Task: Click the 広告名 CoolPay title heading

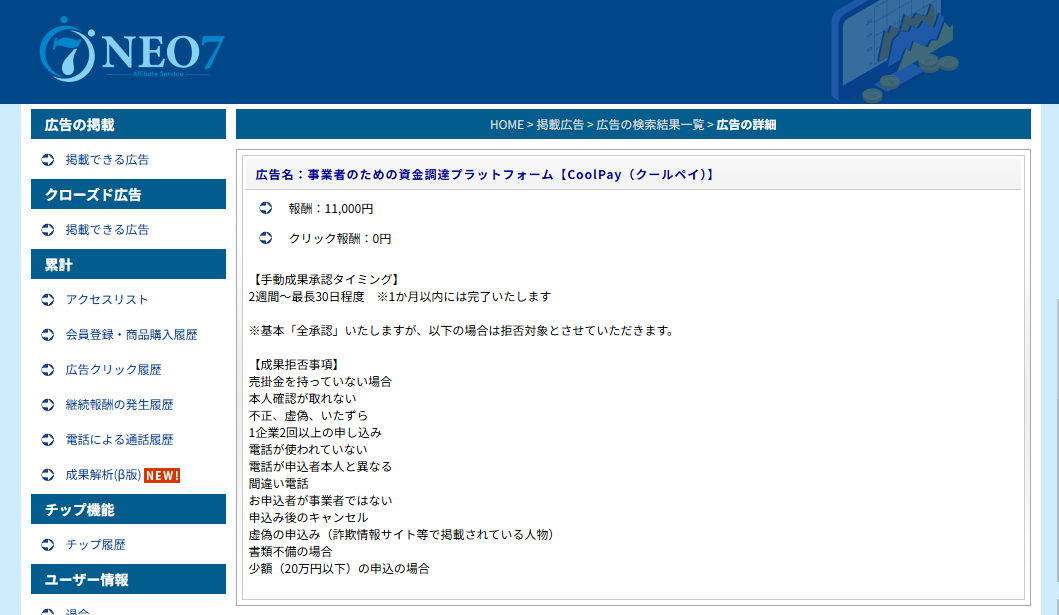Action: click(x=485, y=175)
